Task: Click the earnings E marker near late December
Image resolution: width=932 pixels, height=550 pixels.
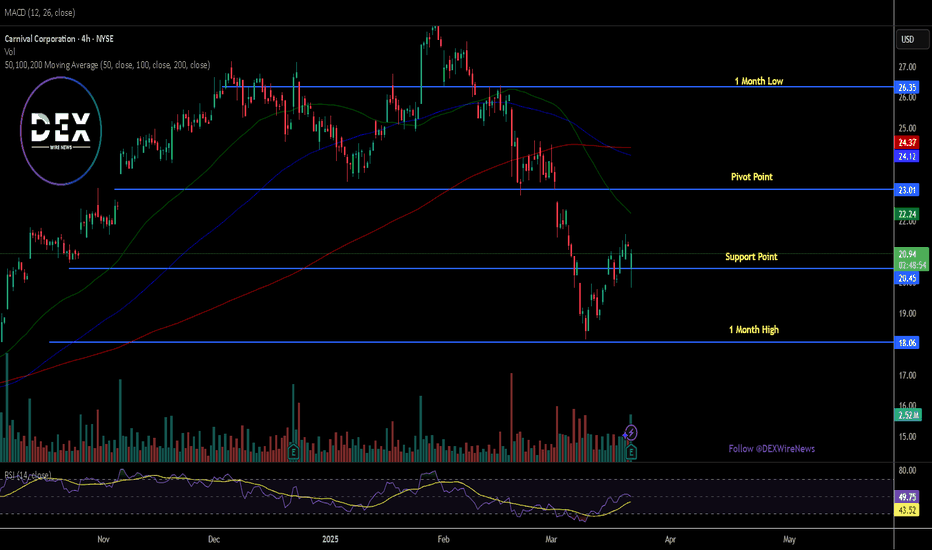Action: click(293, 452)
